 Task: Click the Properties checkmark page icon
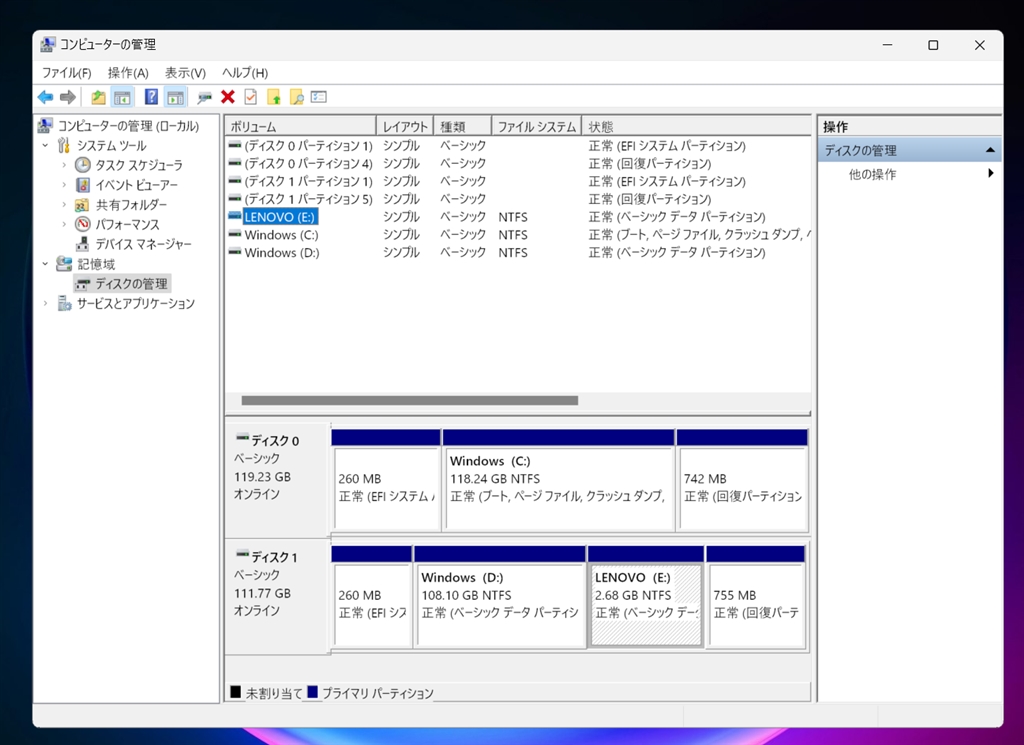click(x=250, y=97)
